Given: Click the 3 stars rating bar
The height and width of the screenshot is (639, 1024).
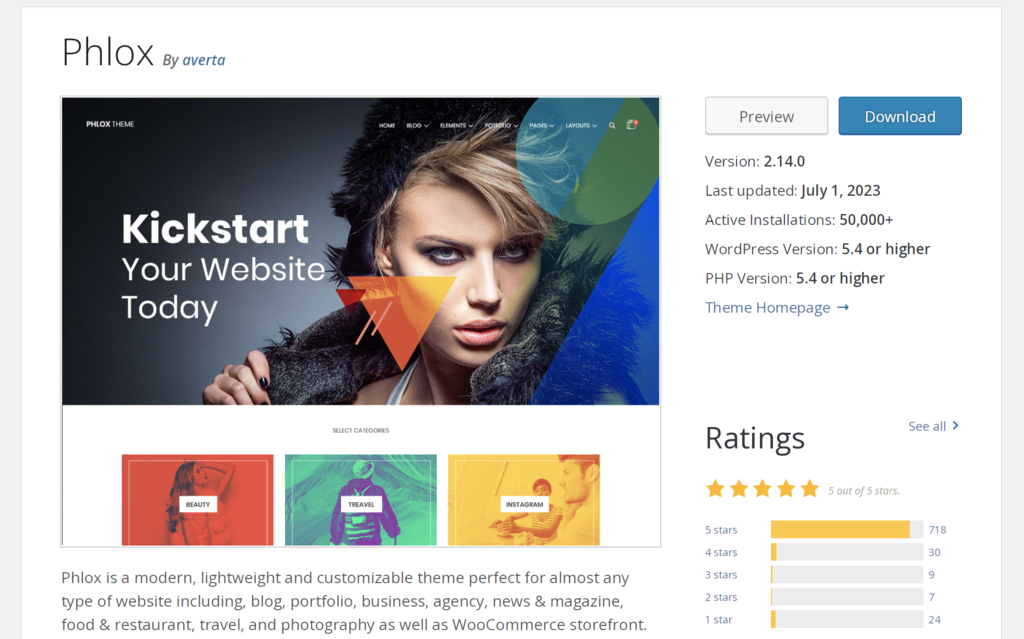Looking at the screenshot, I should 846,574.
